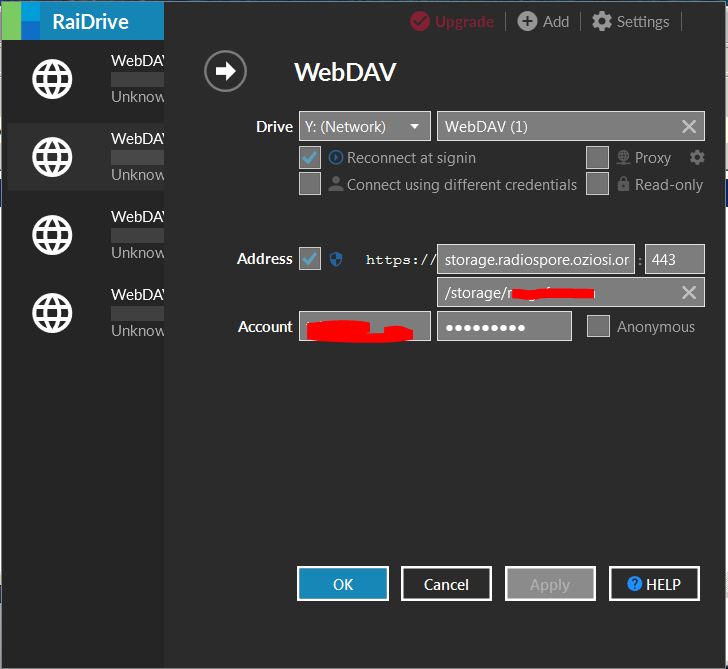Click the Settings label in the top bar
The height and width of the screenshot is (669, 728).
click(643, 22)
